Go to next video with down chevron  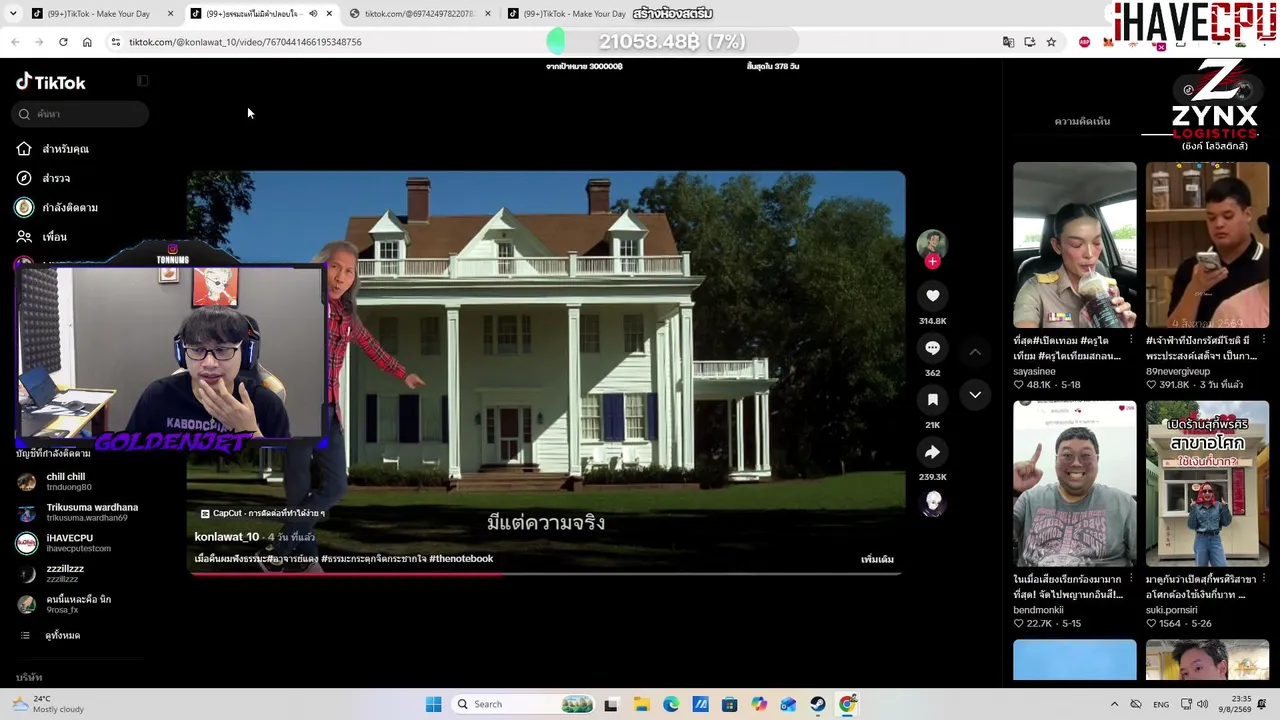tap(975, 395)
